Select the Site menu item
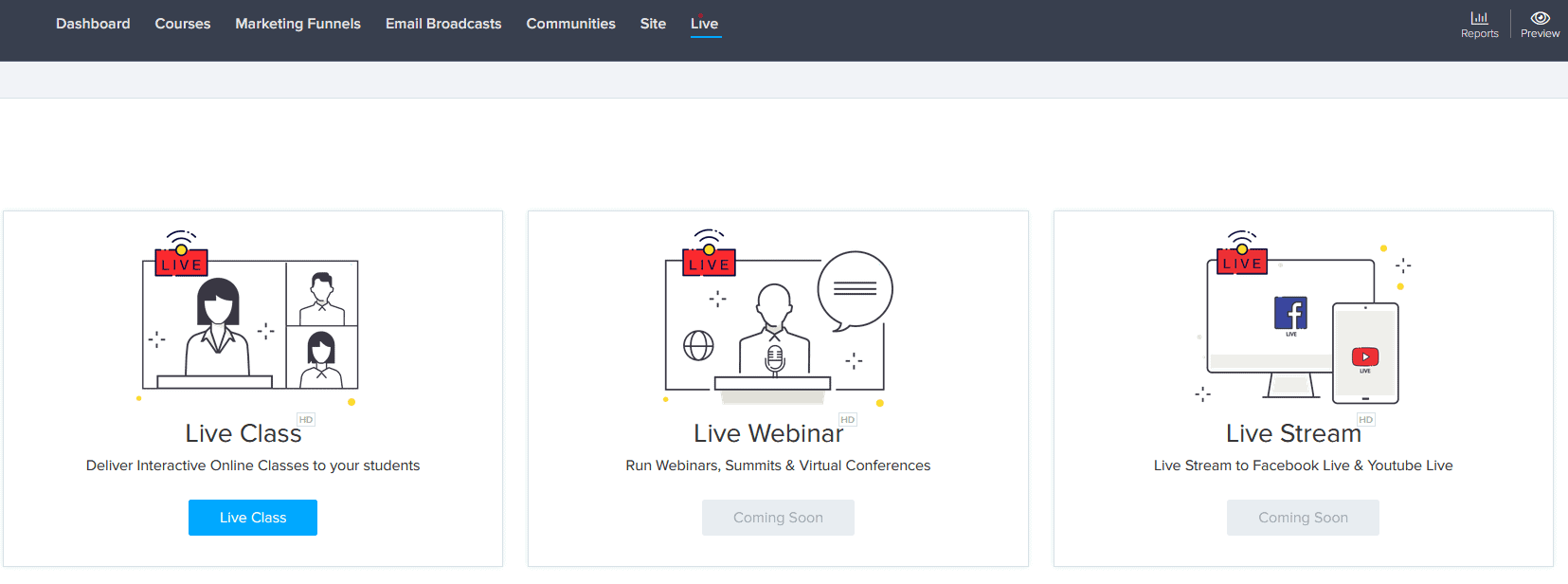The image size is (1568, 584). click(653, 24)
